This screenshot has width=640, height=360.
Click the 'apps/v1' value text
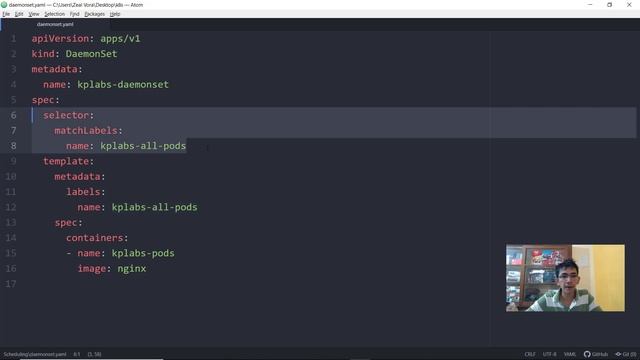(x=120, y=39)
